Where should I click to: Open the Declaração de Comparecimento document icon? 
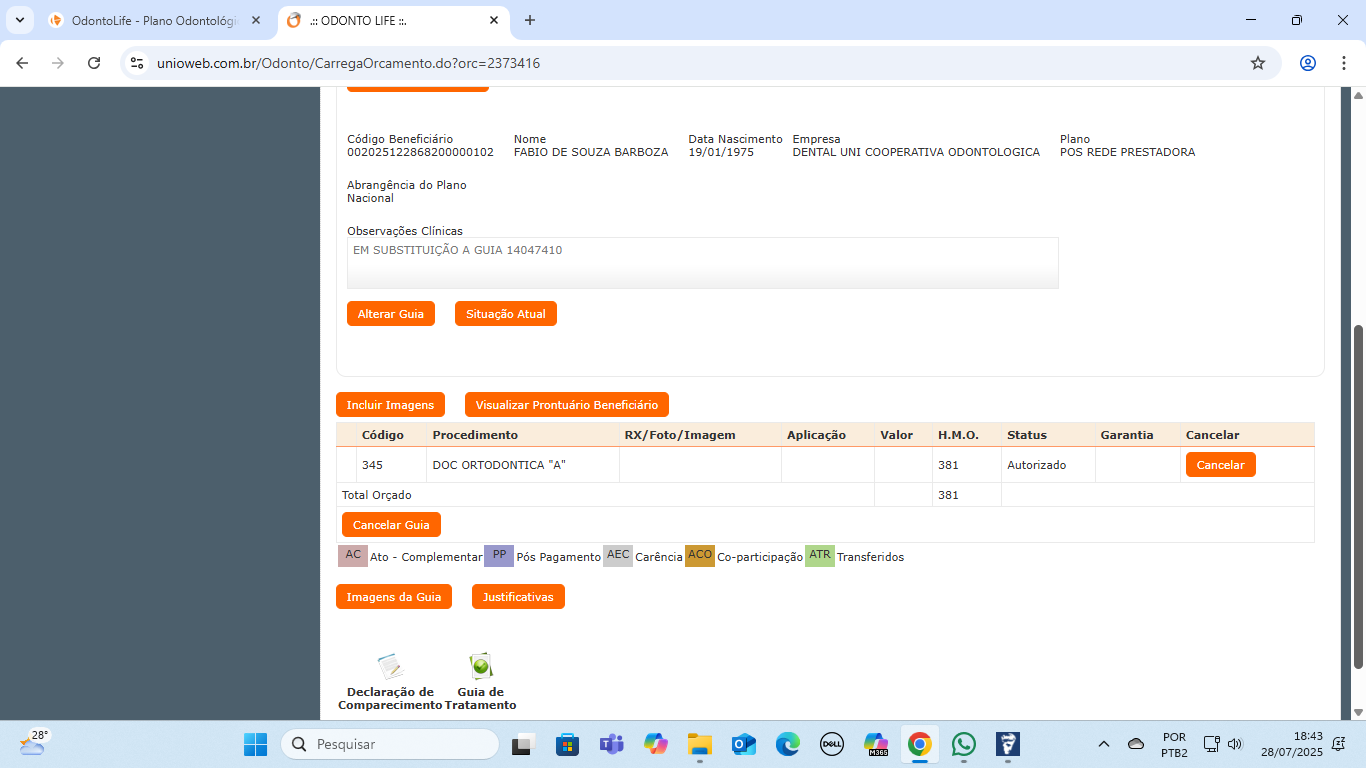click(390, 667)
